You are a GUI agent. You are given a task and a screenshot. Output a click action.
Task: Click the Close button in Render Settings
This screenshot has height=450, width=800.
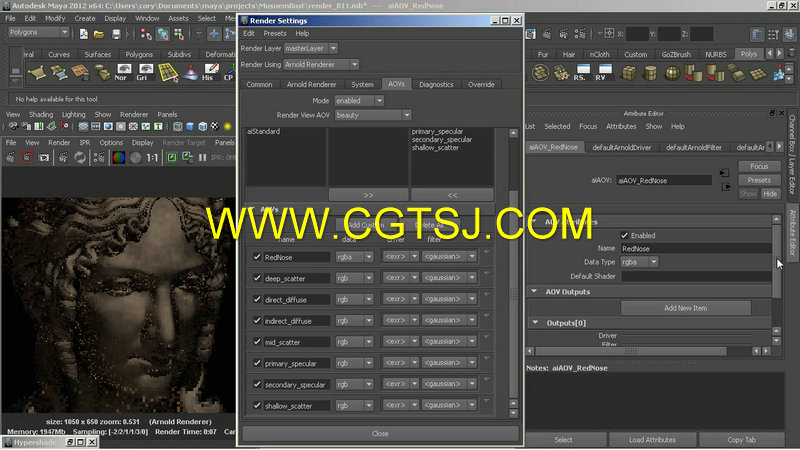click(380, 434)
